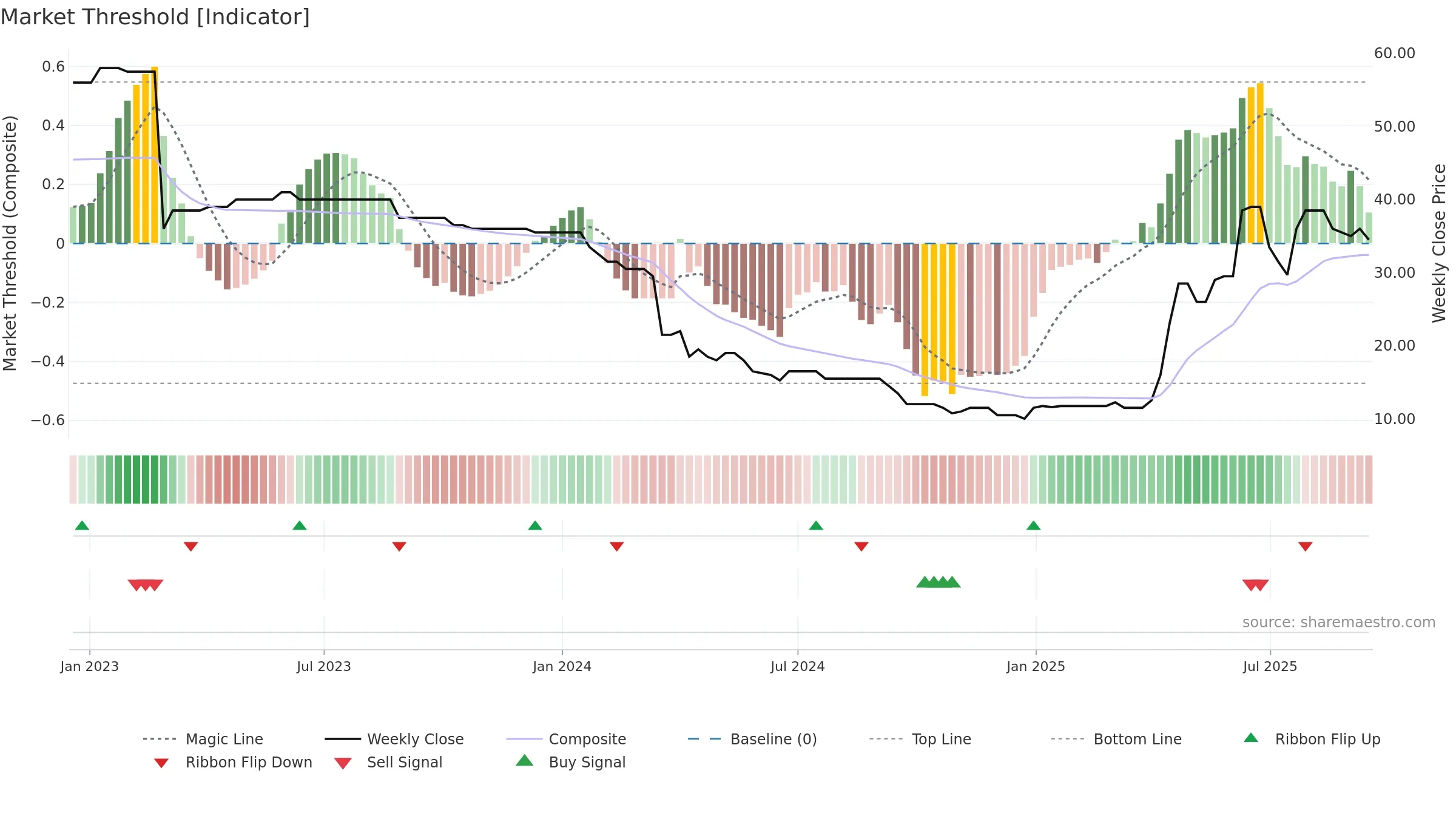1456x819 pixels.
Task: Toggle the Magic Line legend entry
Action: 203,739
